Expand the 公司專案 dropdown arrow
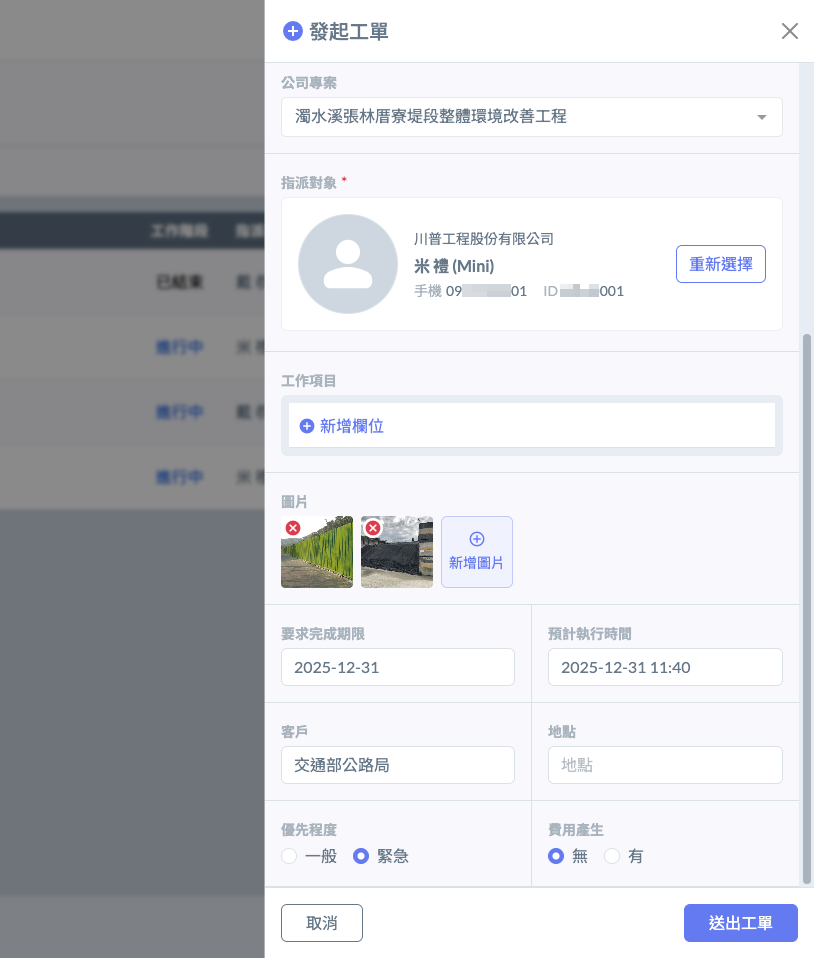The height and width of the screenshot is (958, 814). pyautogui.click(x=762, y=117)
